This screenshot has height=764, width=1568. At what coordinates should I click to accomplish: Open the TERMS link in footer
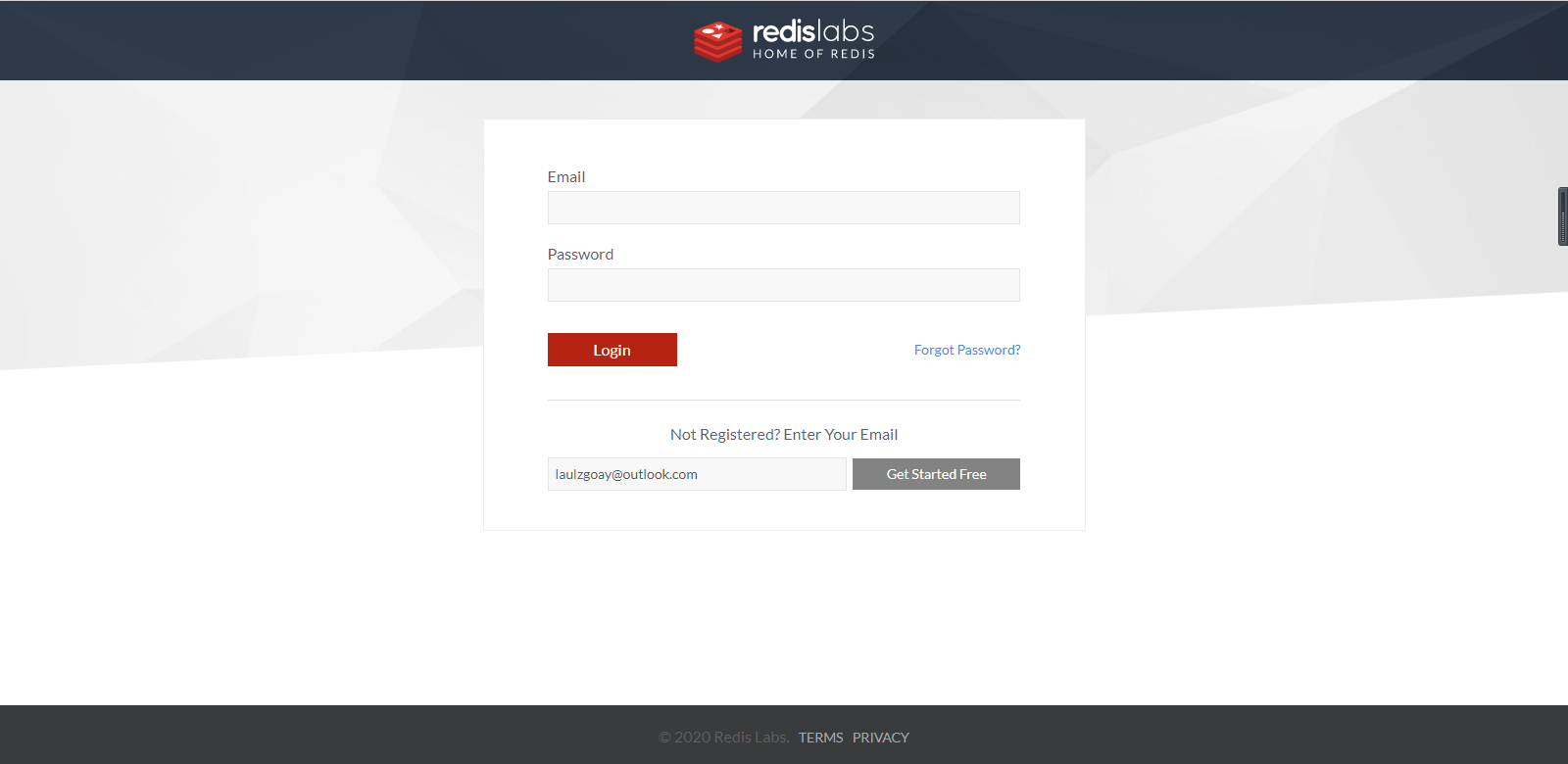820,738
